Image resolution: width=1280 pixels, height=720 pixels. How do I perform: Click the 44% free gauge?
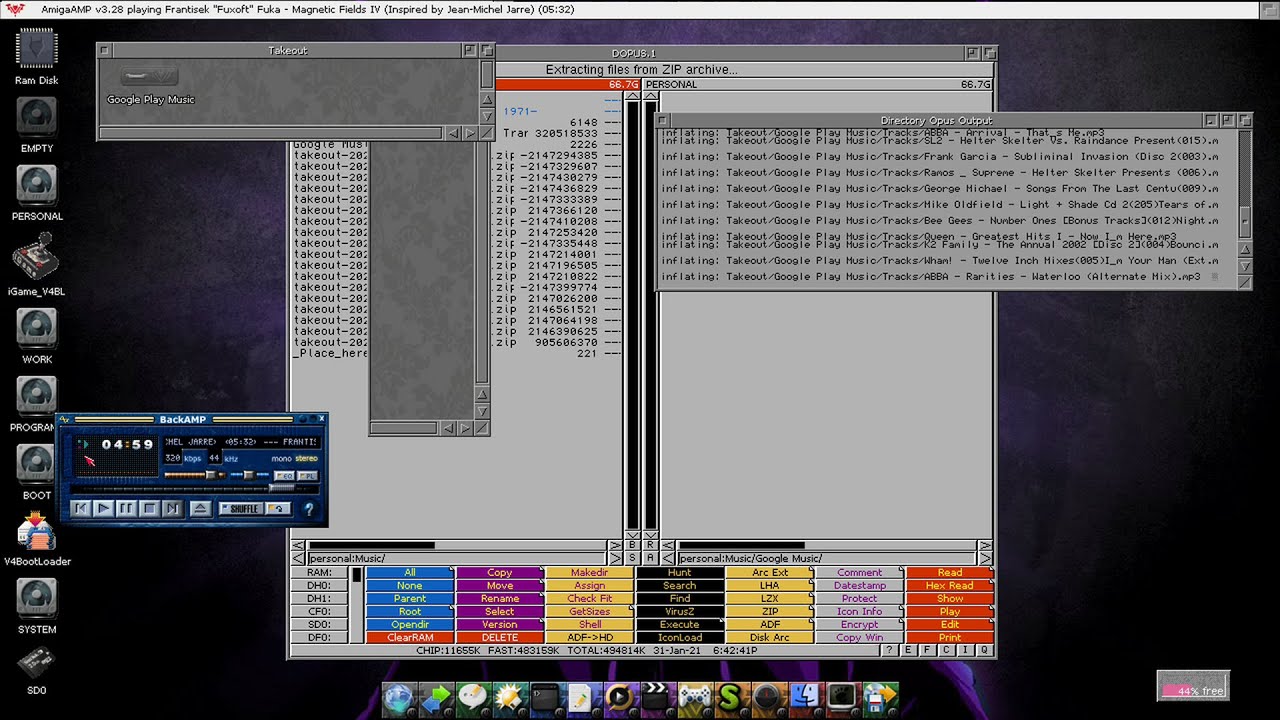[1193, 686]
